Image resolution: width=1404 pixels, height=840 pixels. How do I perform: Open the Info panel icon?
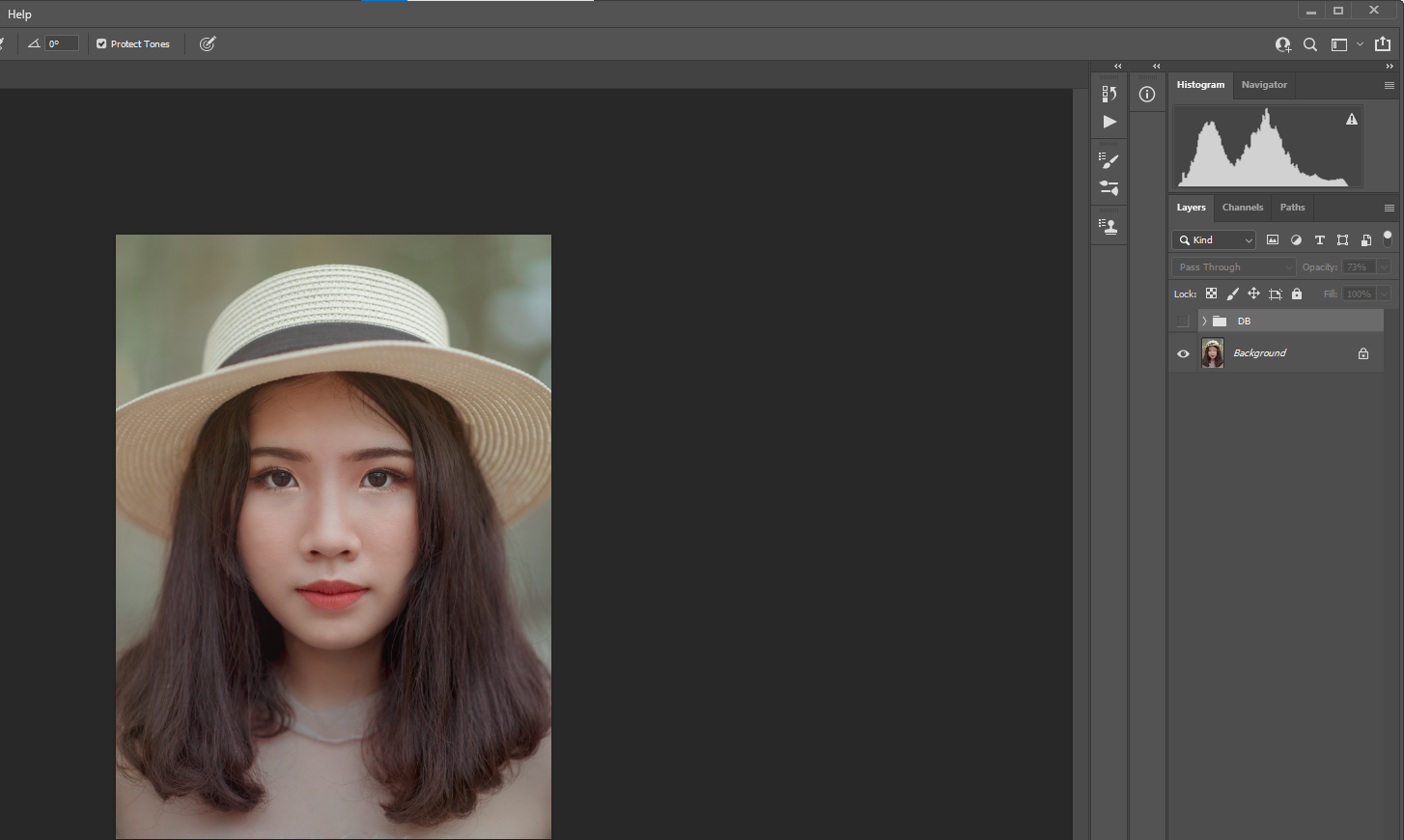[1147, 94]
